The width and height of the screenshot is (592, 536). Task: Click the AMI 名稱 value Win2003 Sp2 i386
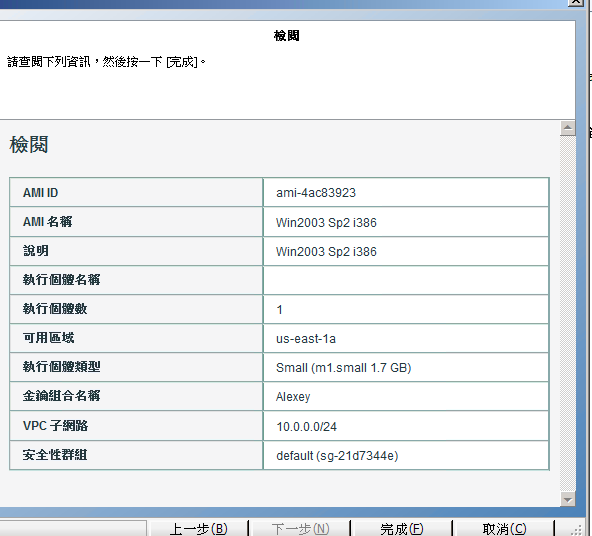(x=326, y=222)
